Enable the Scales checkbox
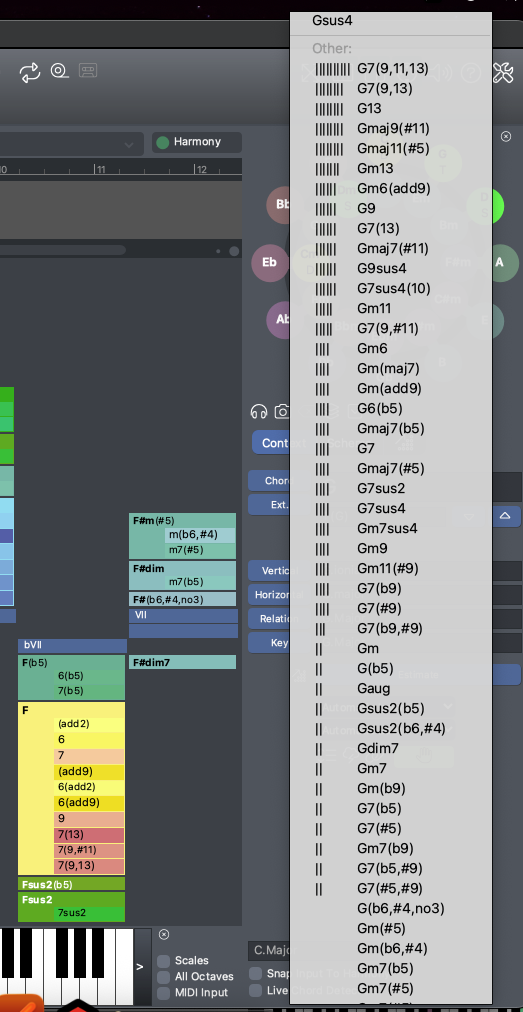Viewport: 523px width, 1012px height. (164, 960)
